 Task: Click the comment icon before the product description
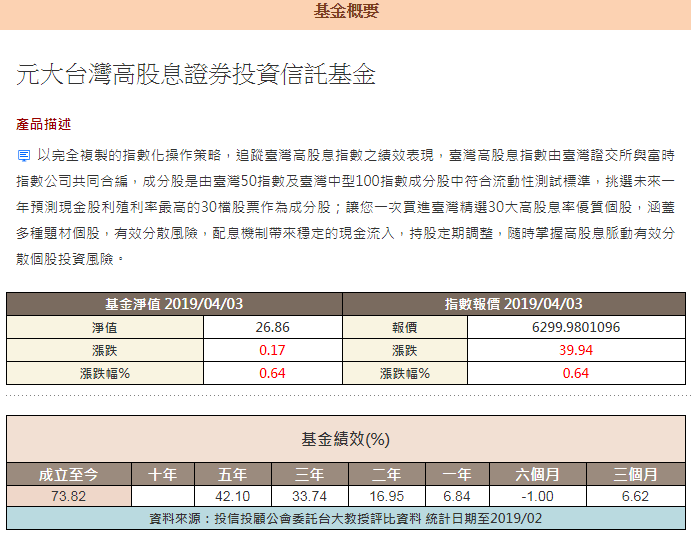[24, 156]
